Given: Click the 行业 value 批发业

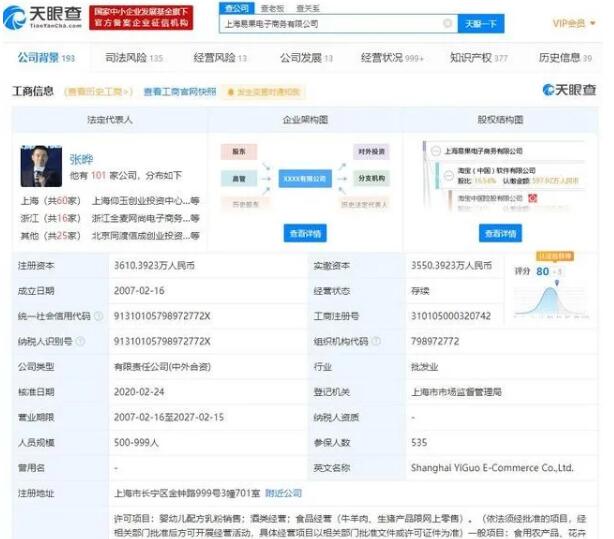Looking at the screenshot, I should [x=424, y=367].
